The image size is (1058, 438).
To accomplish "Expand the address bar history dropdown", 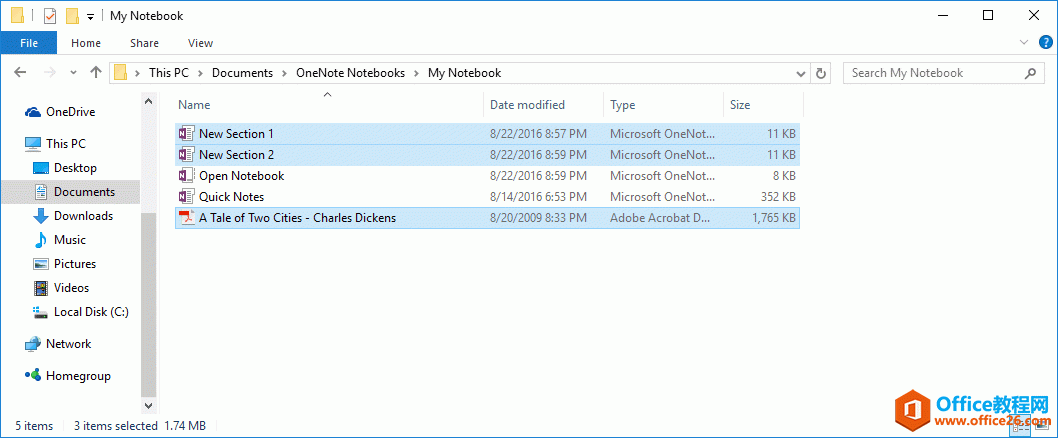I will pyautogui.click(x=800, y=73).
